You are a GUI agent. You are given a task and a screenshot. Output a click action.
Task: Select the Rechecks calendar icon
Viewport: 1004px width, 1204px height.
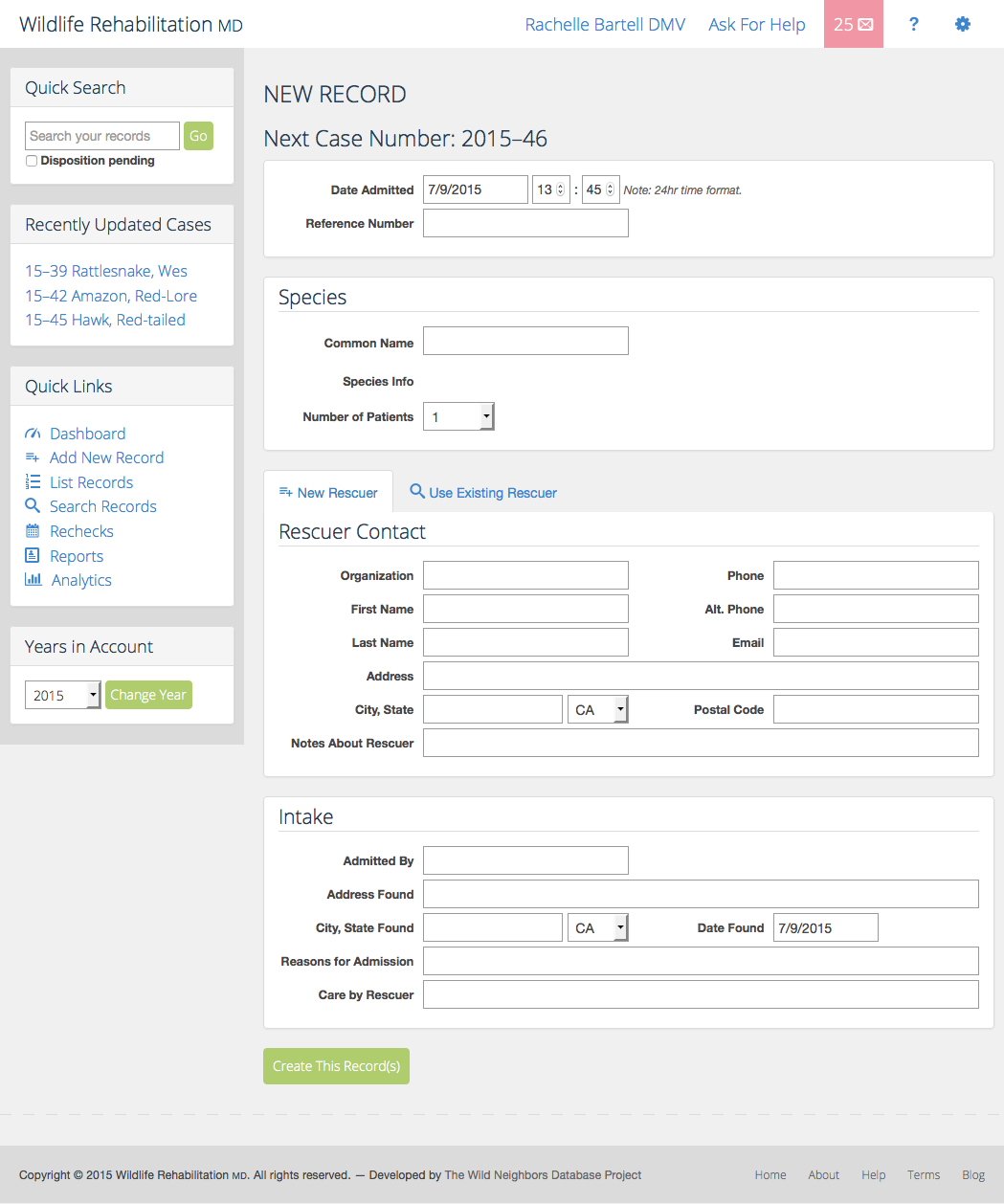[x=33, y=531]
